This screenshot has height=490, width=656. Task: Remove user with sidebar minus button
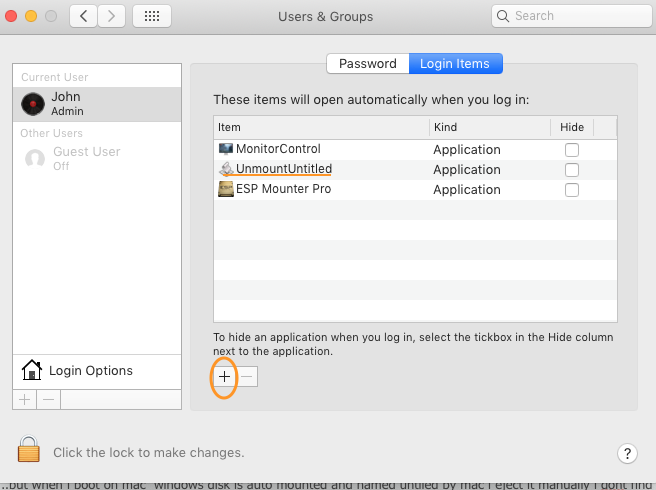[49, 400]
